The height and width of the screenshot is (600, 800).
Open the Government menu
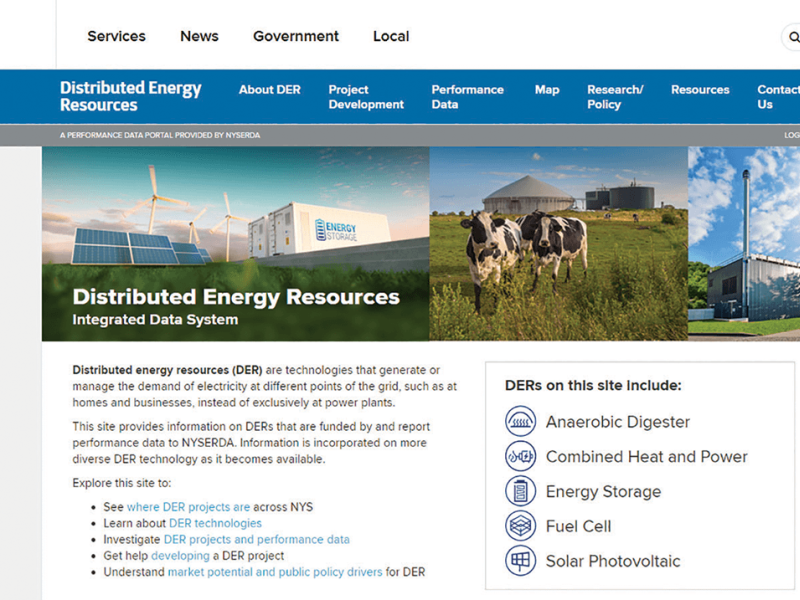296,36
